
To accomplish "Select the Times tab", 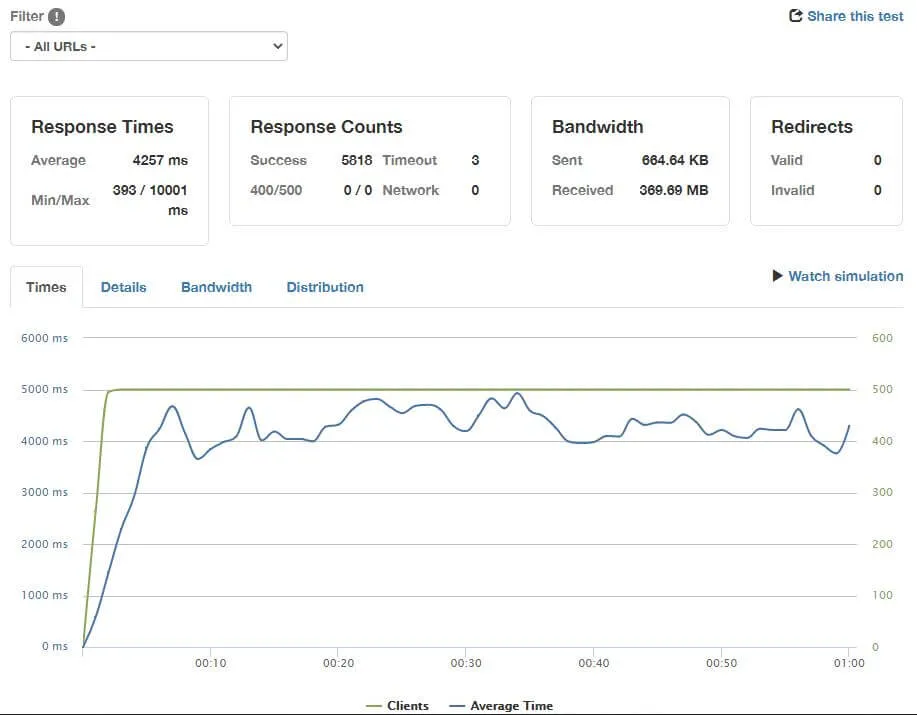I will pyautogui.click(x=46, y=287).
